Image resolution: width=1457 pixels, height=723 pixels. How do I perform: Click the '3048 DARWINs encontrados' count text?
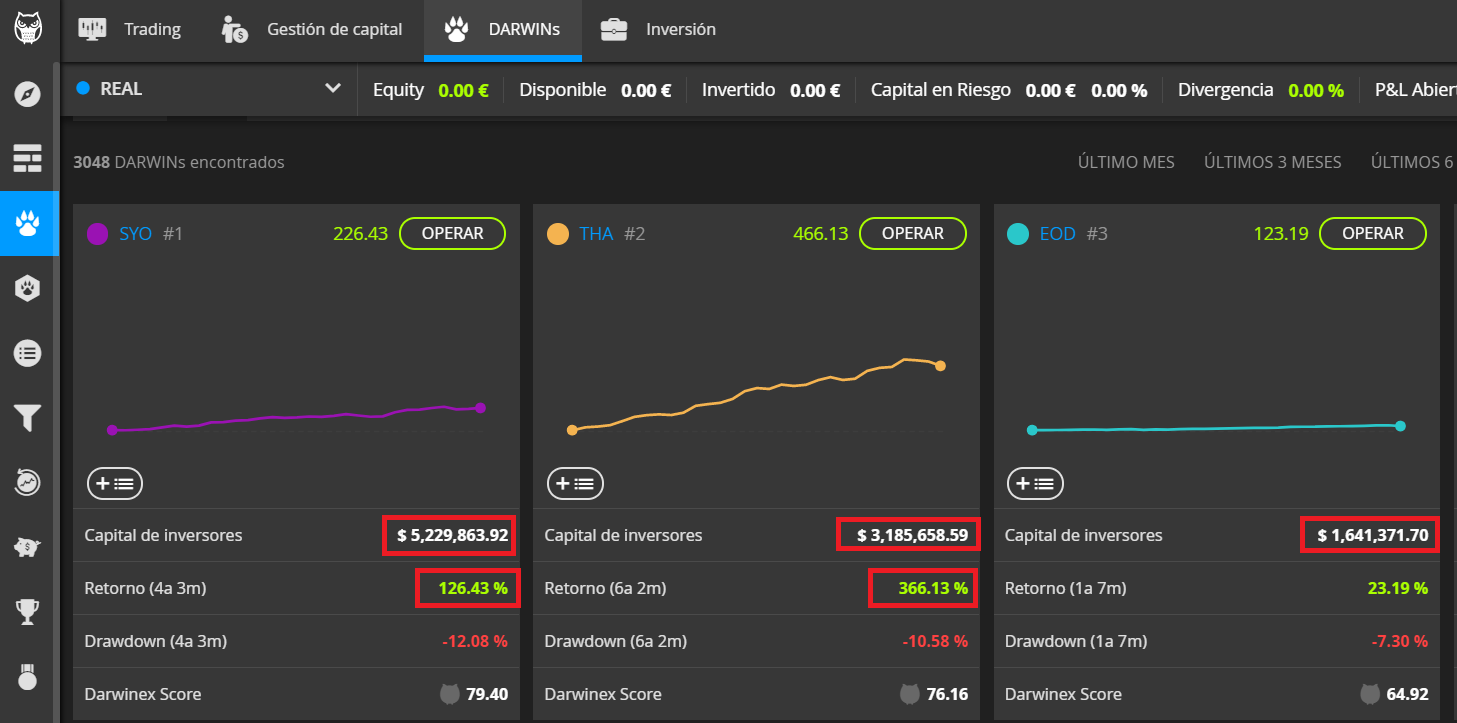(179, 162)
